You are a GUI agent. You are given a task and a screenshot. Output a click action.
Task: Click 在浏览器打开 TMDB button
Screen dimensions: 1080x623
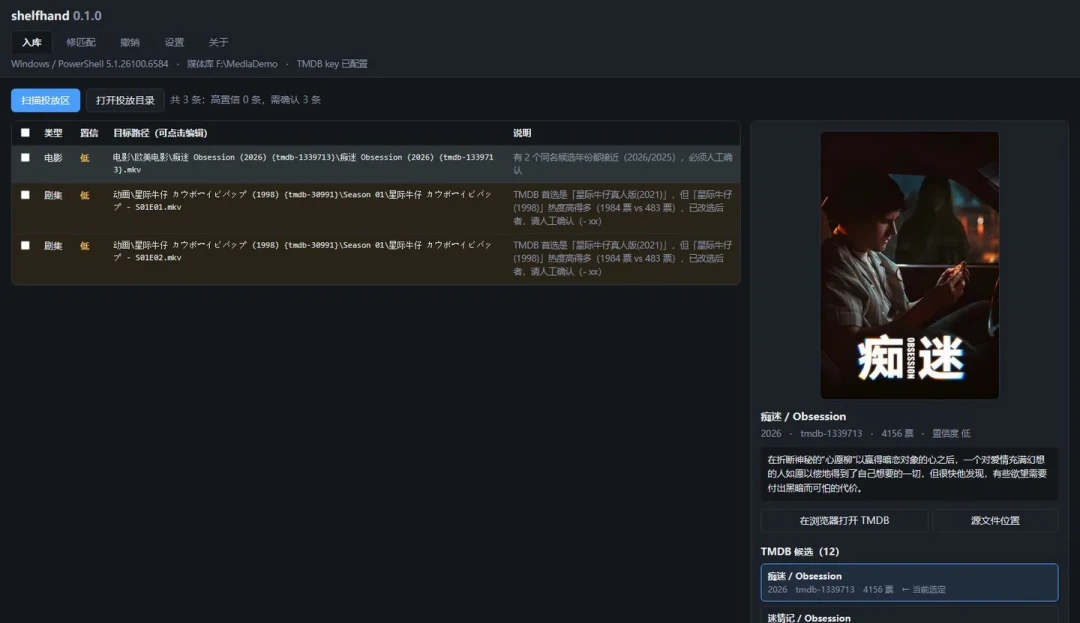[844, 520]
